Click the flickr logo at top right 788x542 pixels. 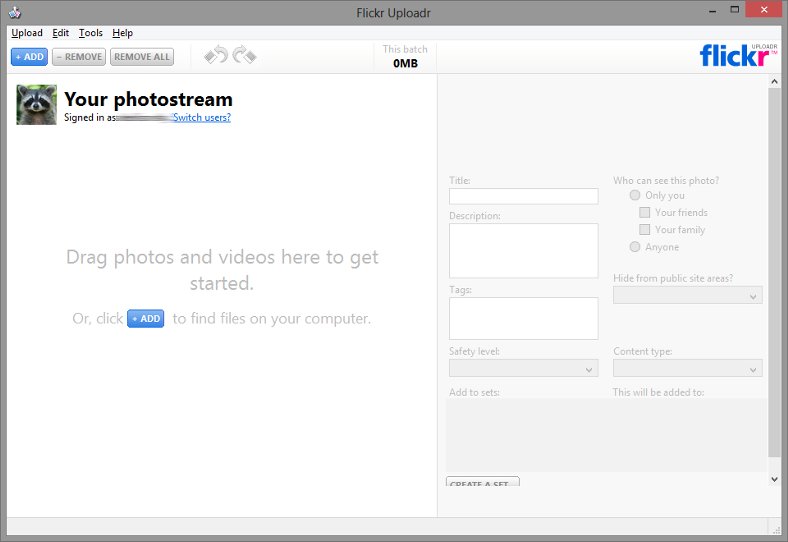coord(738,55)
